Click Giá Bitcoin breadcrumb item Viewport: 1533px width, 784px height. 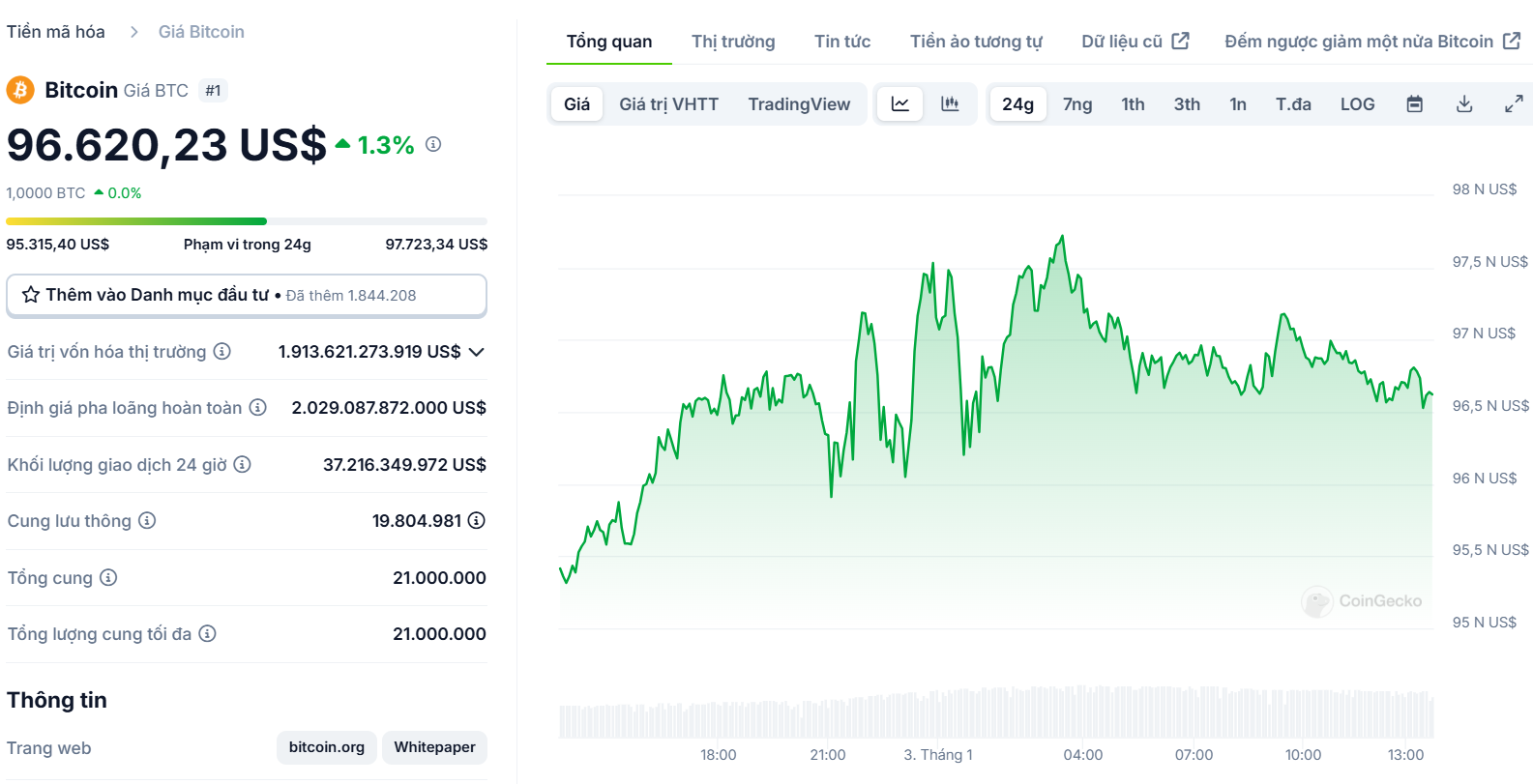(x=201, y=32)
